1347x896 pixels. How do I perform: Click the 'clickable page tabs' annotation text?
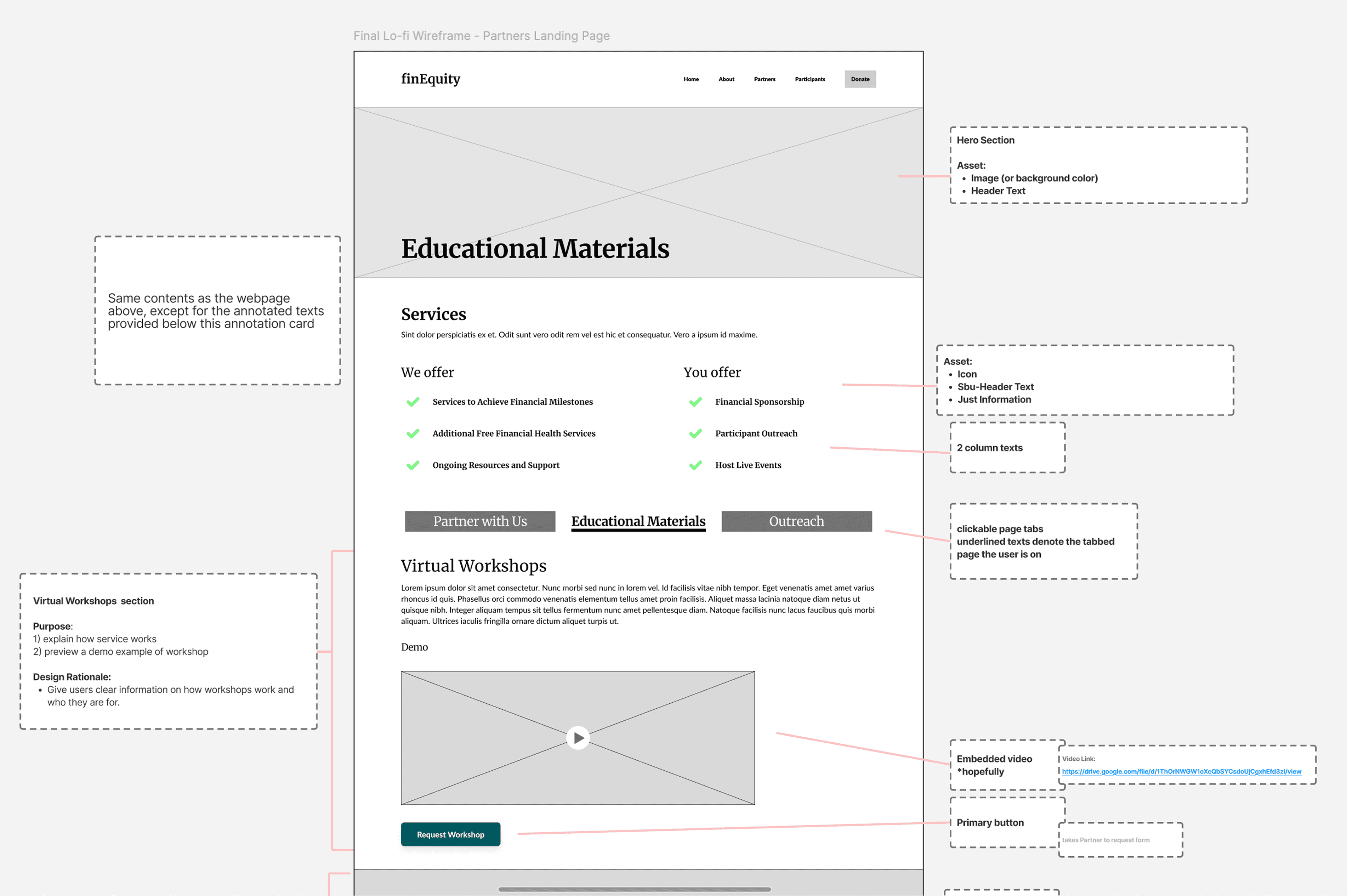pos(1000,529)
